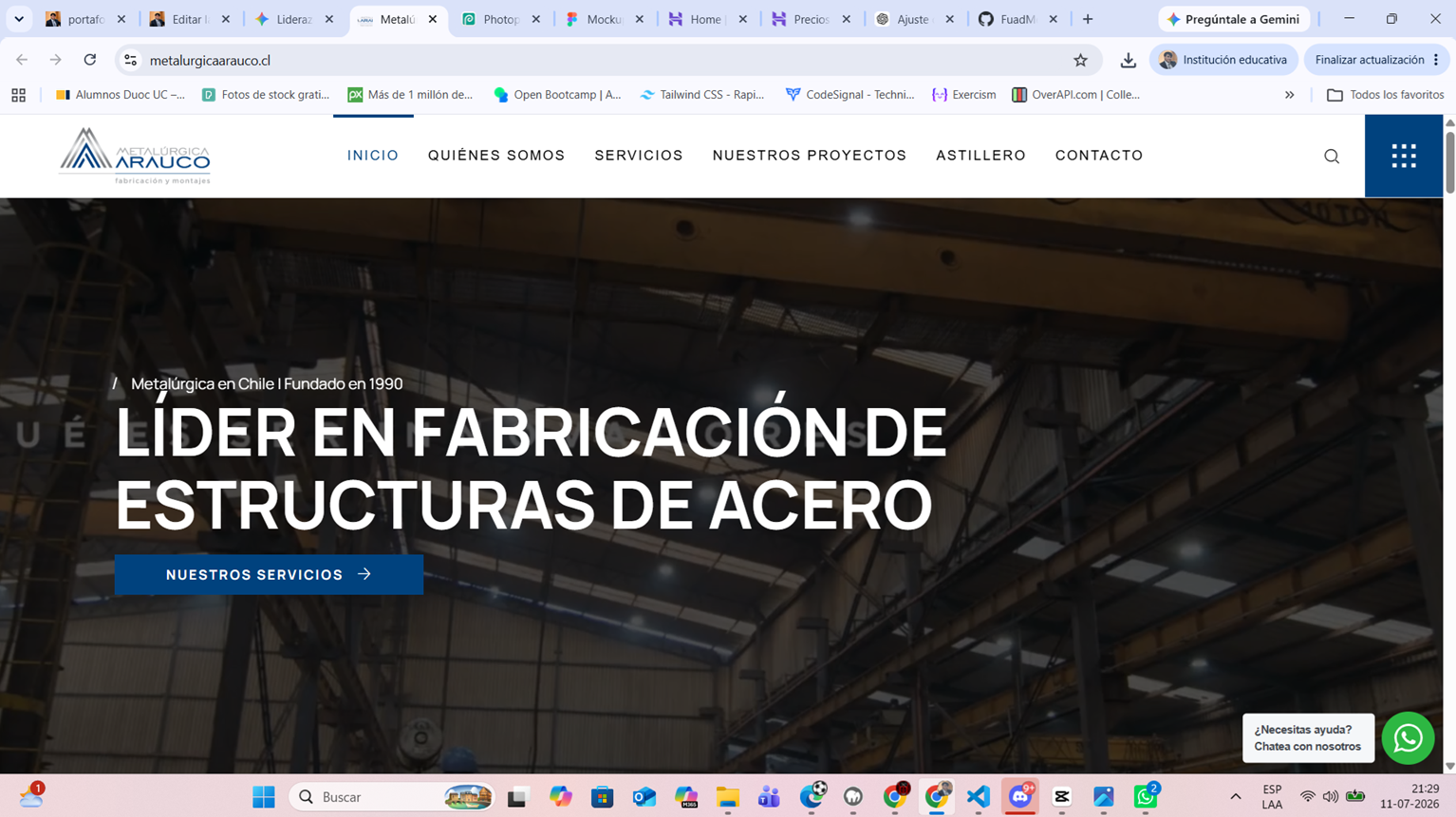
Task: Open the nine-dot grid menu button
Action: (x=1404, y=156)
